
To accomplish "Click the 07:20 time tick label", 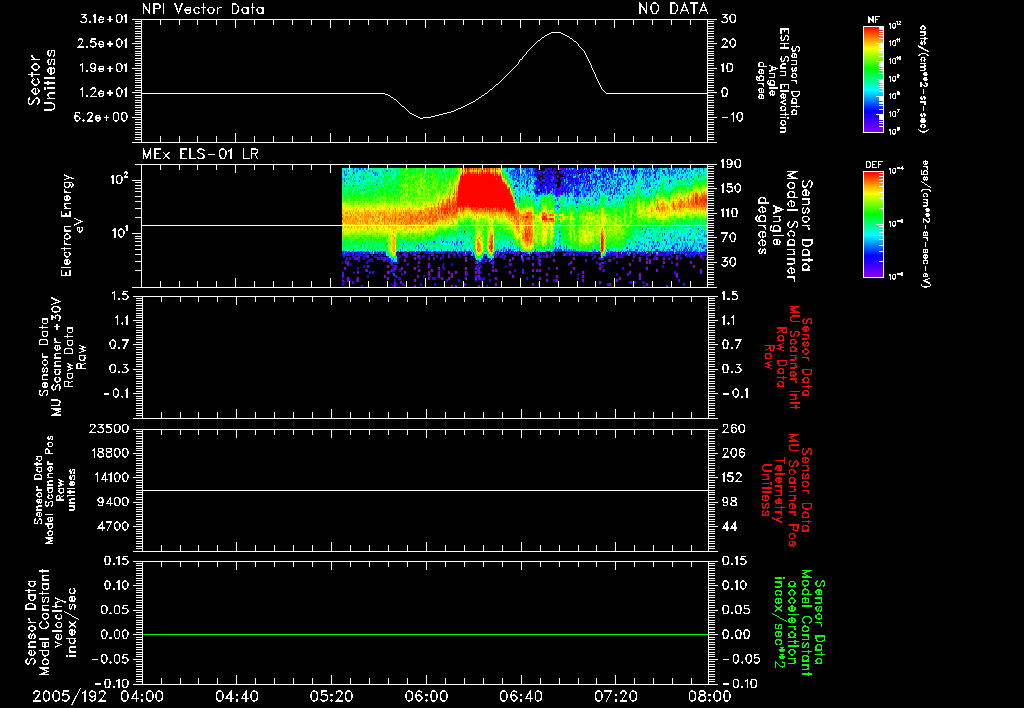I will click(615, 696).
